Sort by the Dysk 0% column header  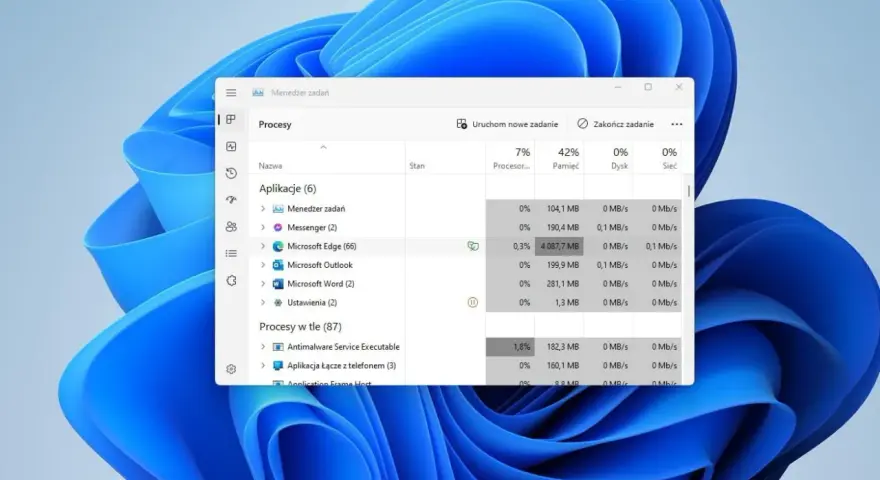(x=609, y=158)
